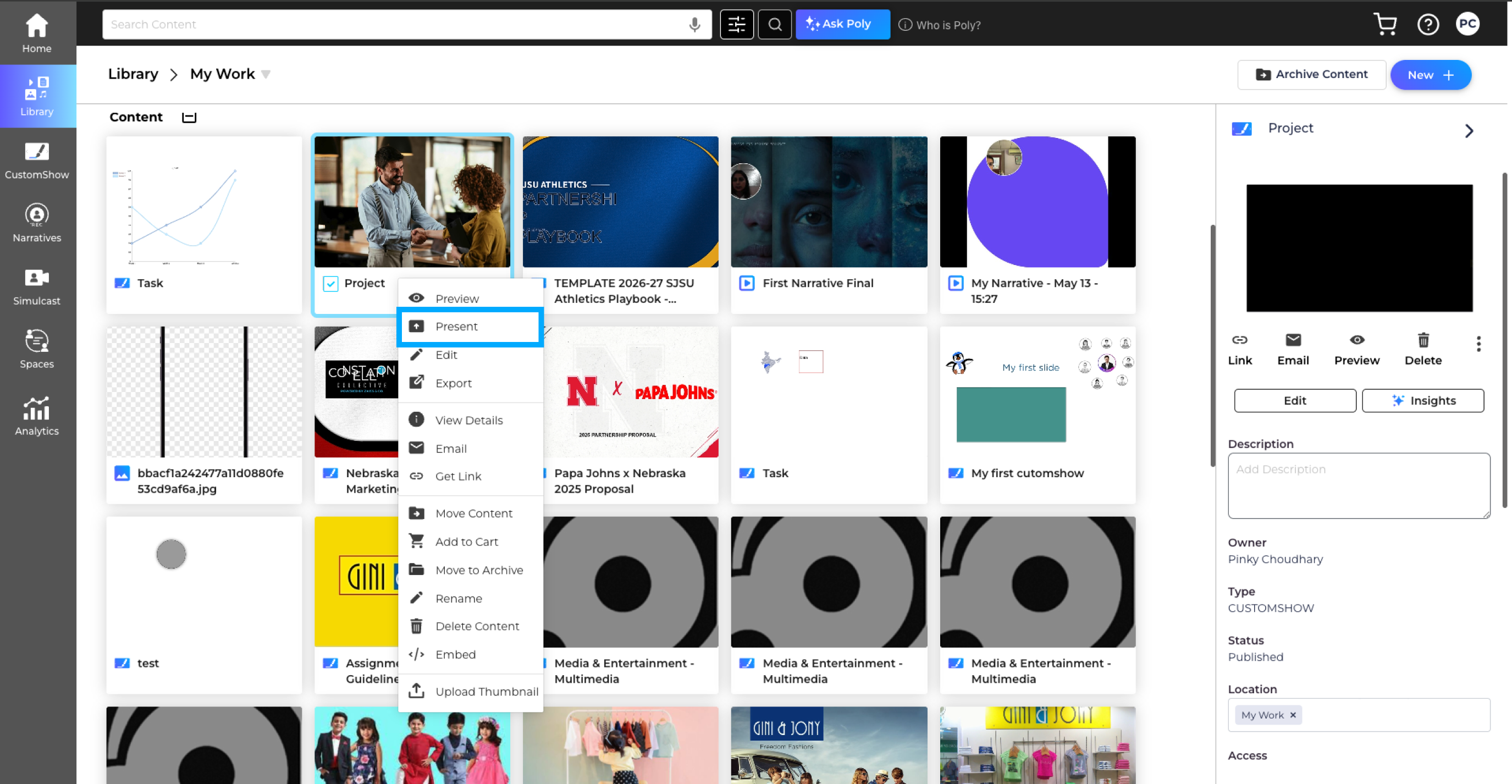Open Insights in the details panel

pos(1422,400)
